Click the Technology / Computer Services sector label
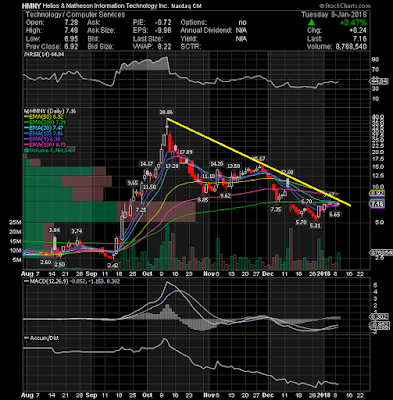Viewport: 393px width, 400px height. pos(75,14)
